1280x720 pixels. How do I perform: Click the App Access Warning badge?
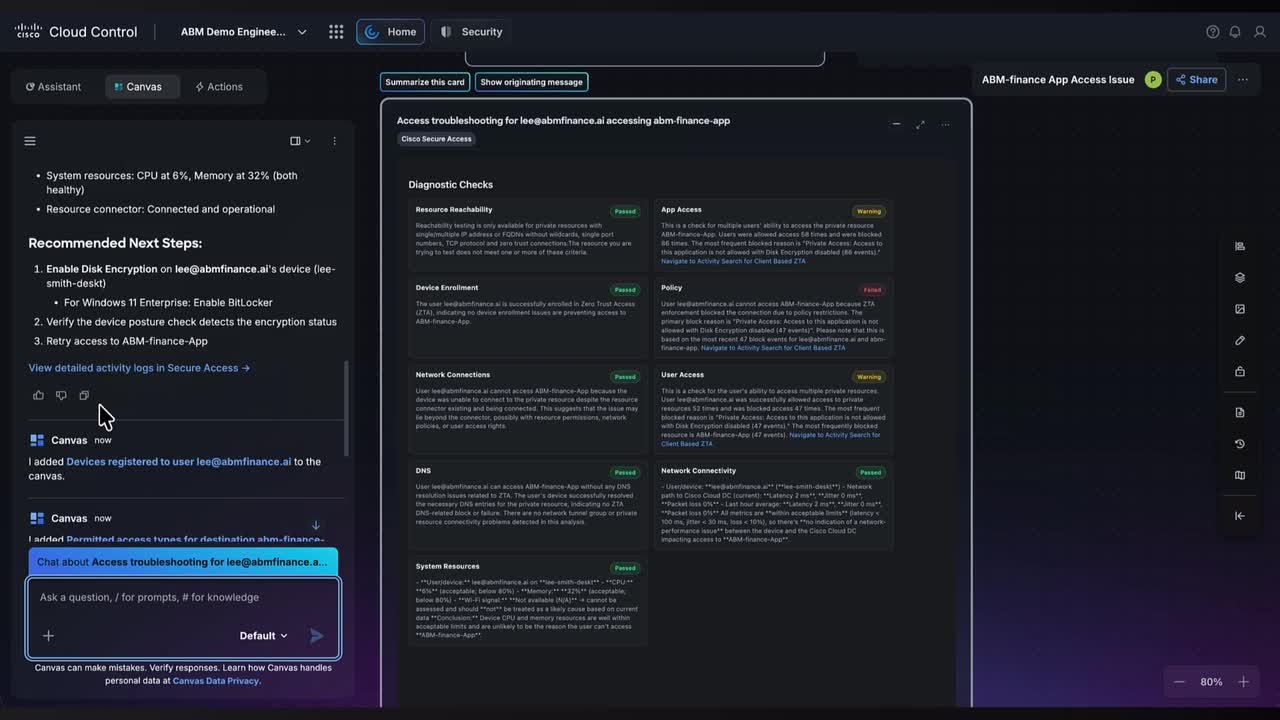click(869, 212)
